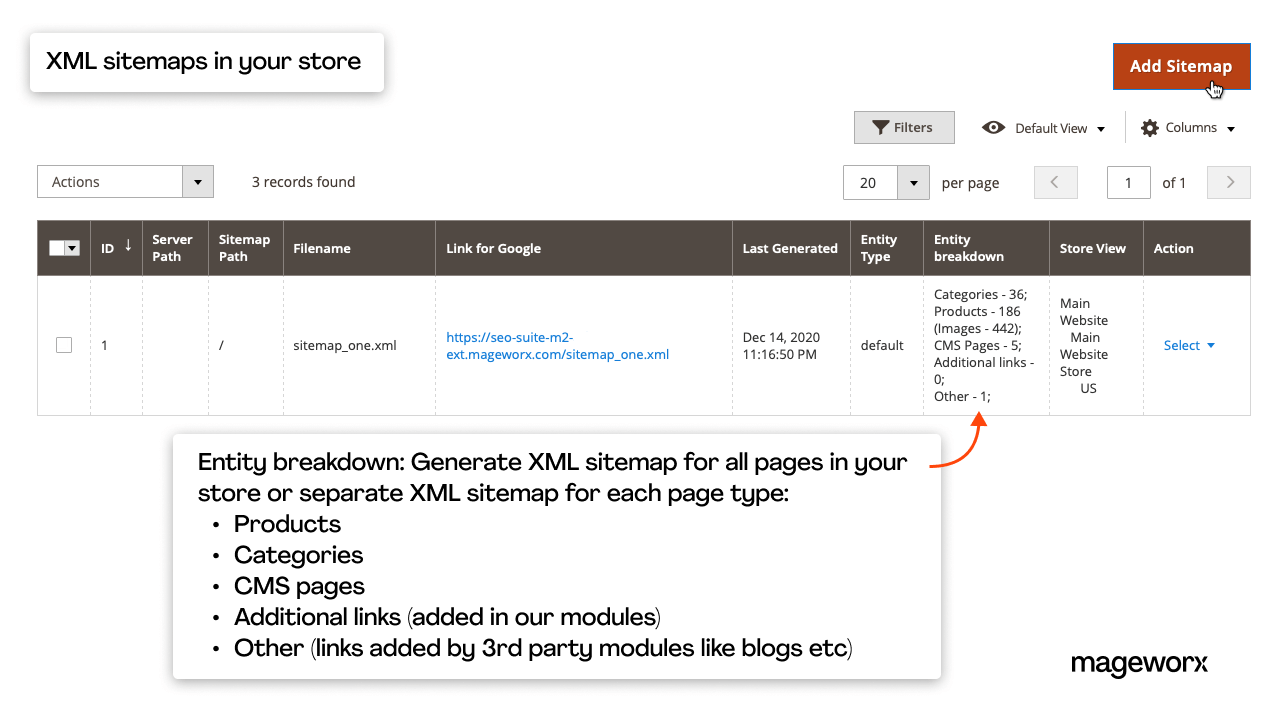1288x728 pixels.
Task: Click the previous-page arrow icon
Action: coord(1056,182)
